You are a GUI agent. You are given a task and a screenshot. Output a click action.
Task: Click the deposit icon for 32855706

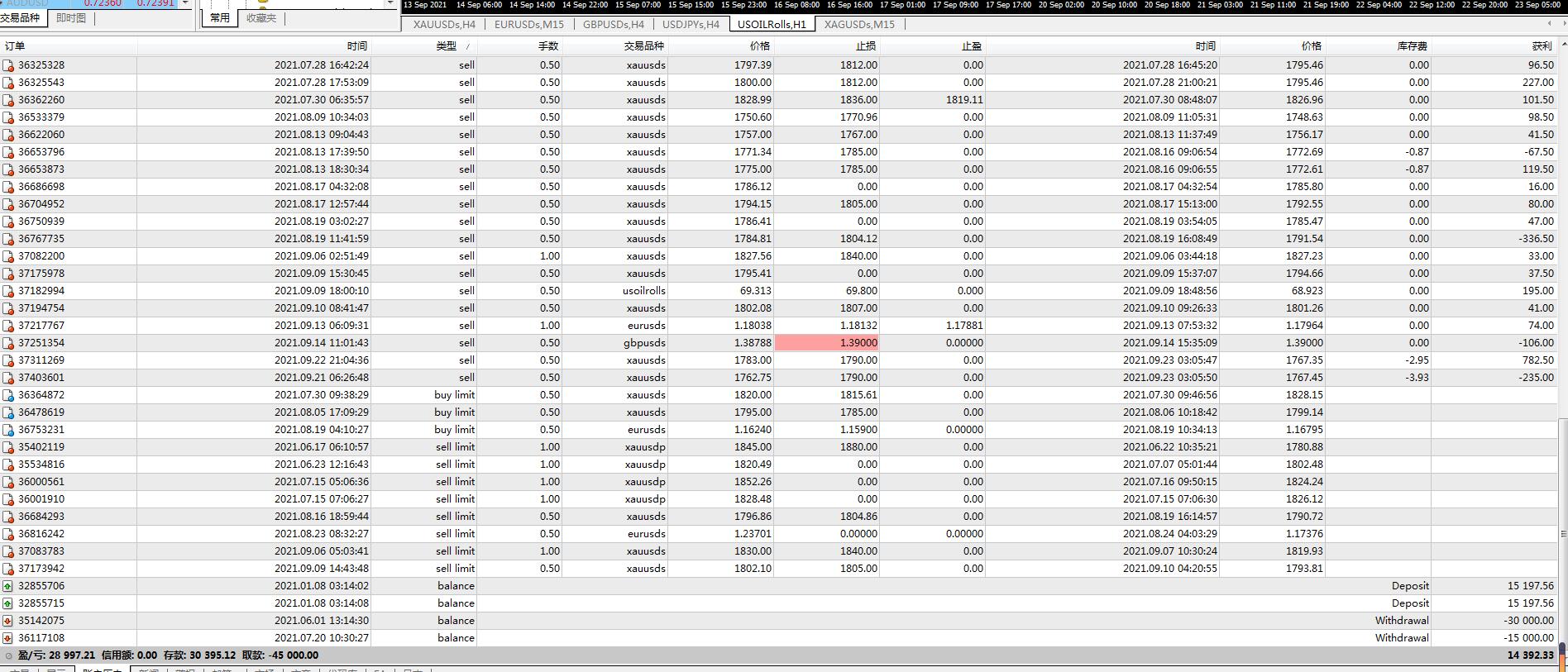tap(8, 586)
